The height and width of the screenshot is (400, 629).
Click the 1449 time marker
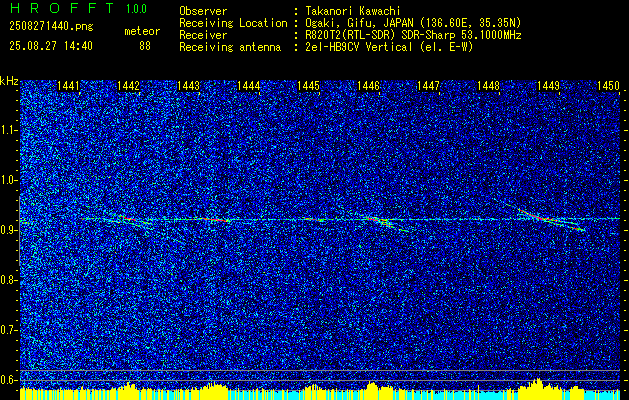[548, 86]
